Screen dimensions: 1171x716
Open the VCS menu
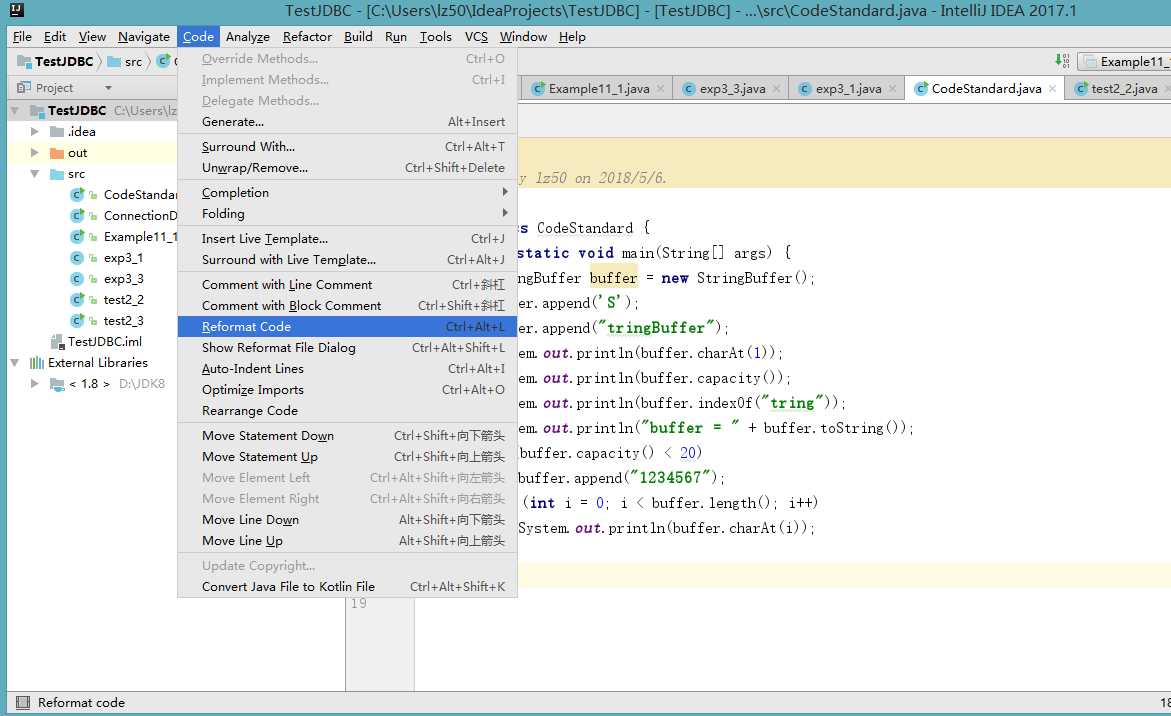[x=476, y=37]
